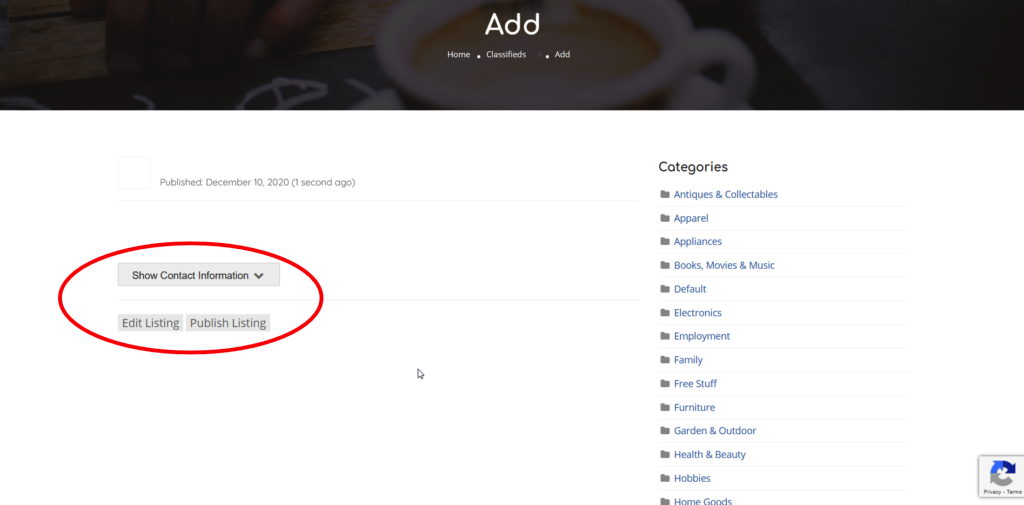Click the empty author avatar thumbnail

134,173
